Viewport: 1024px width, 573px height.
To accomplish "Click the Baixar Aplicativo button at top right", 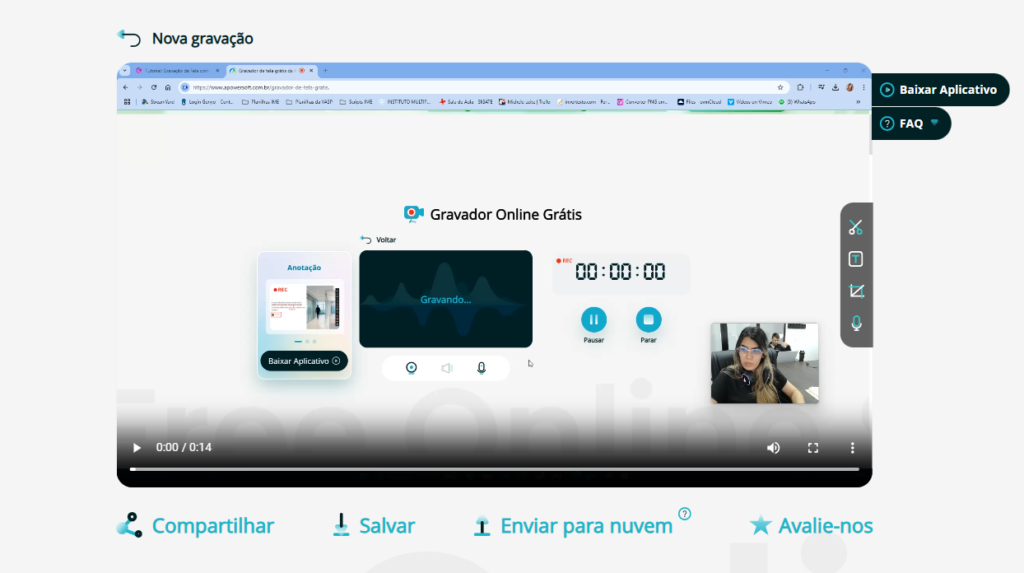I will 939,90.
